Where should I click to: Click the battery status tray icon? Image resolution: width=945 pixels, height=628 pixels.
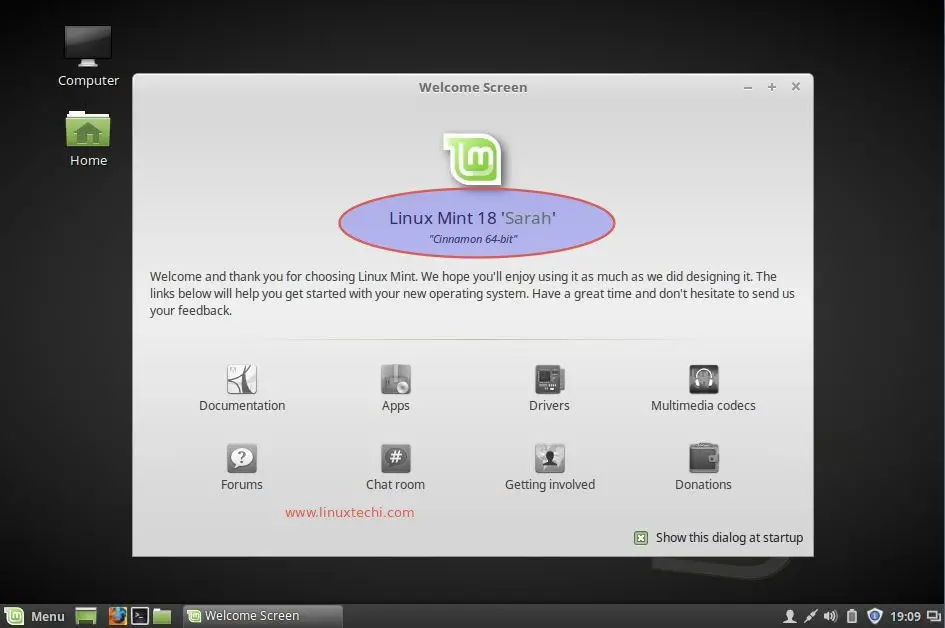[852, 616]
